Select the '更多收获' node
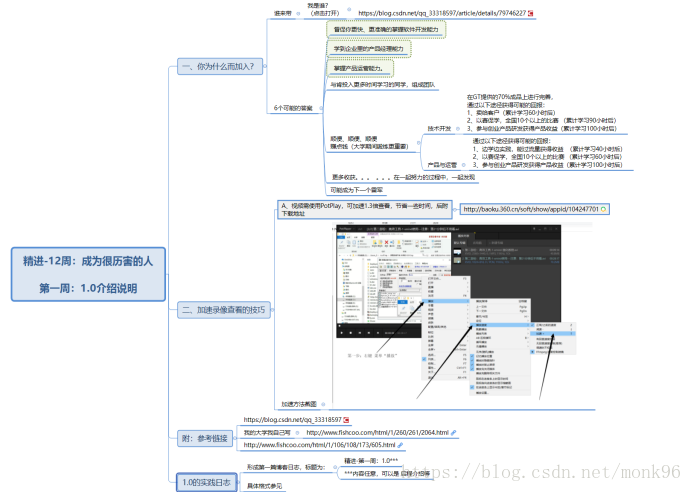The image size is (692, 492). point(403,177)
